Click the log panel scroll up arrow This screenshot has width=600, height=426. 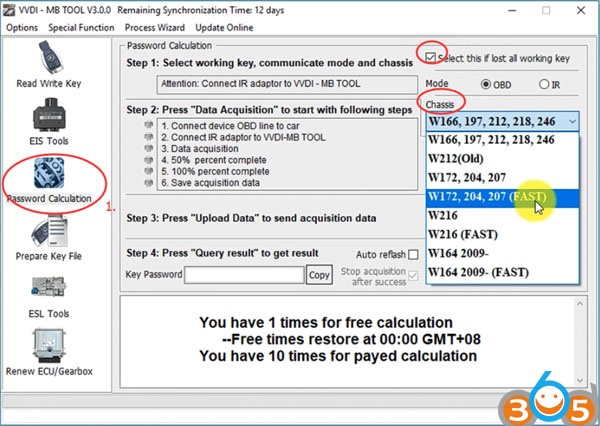click(580, 304)
